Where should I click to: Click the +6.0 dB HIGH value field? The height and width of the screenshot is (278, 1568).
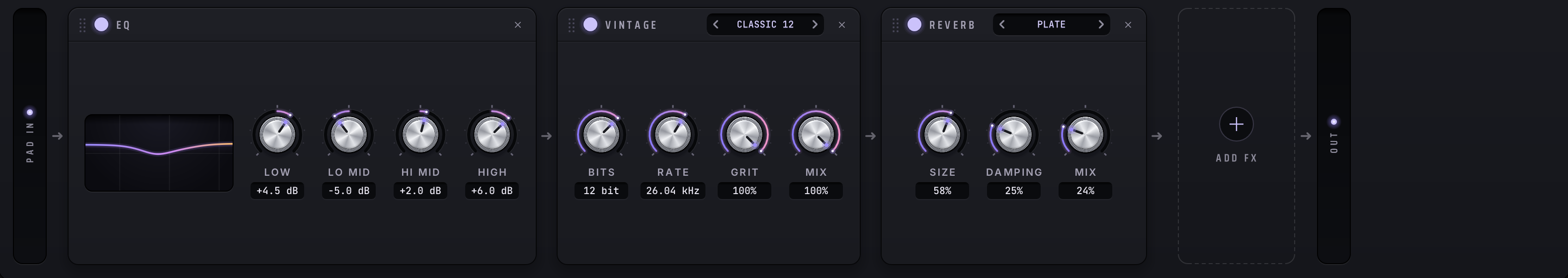(x=492, y=191)
